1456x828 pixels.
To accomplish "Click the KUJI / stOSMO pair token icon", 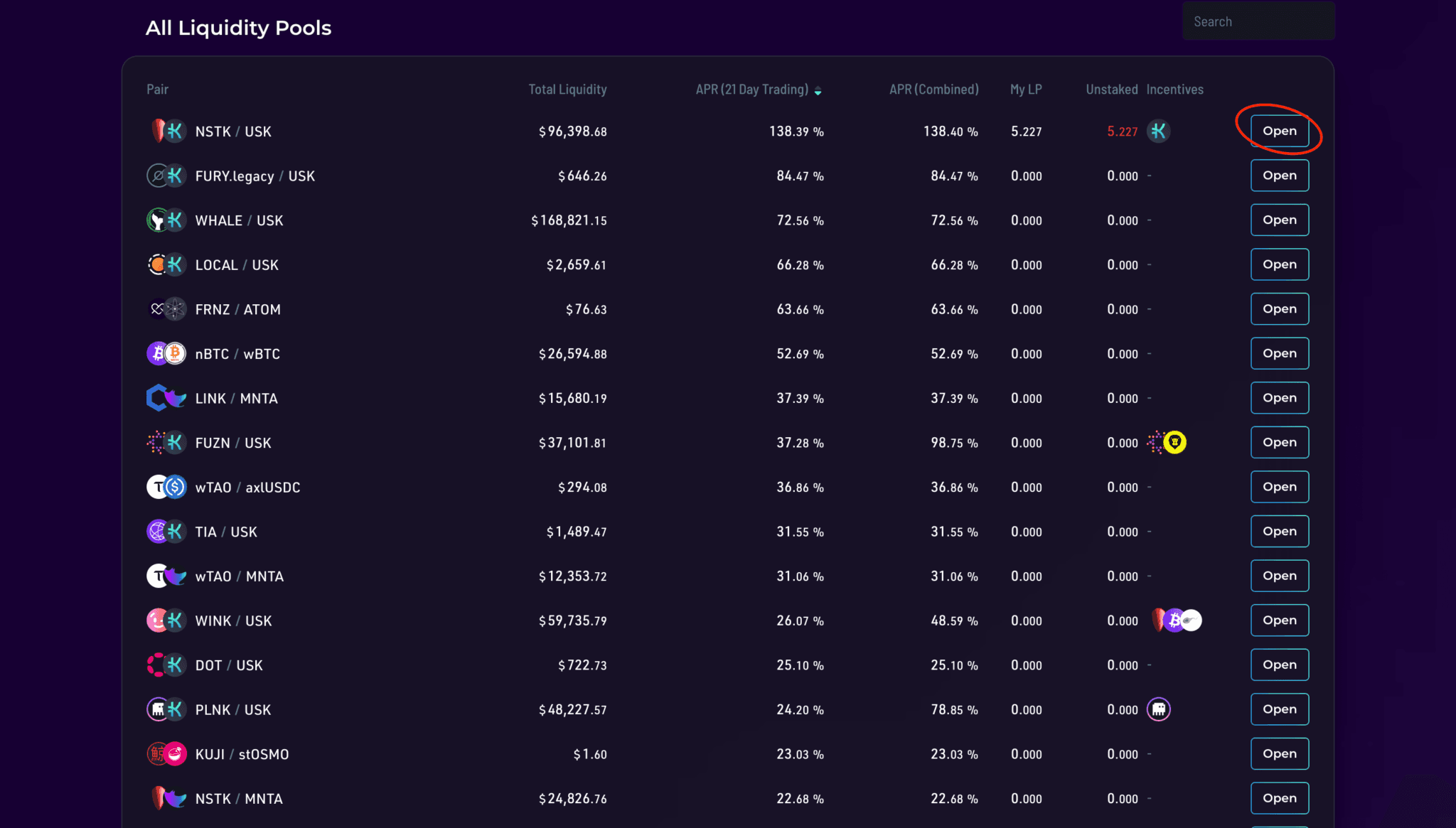I will pyautogui.click(x=166, y=754).
